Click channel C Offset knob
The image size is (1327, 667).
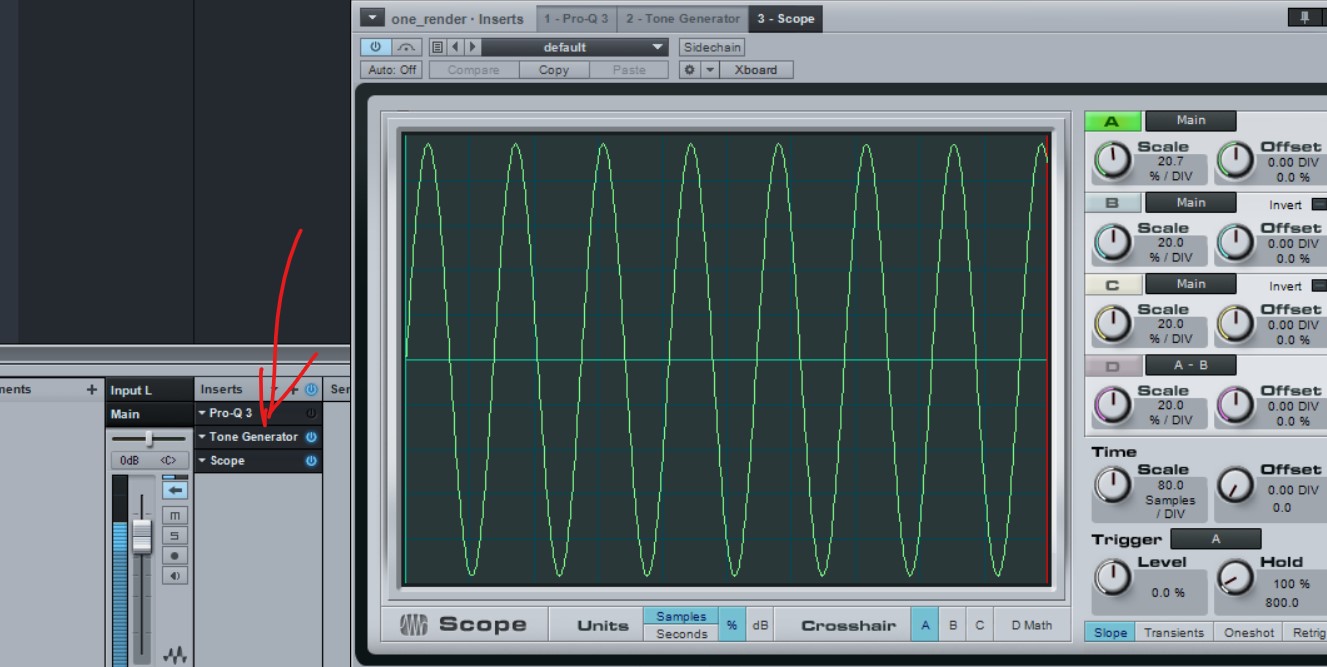point(1236,324)
